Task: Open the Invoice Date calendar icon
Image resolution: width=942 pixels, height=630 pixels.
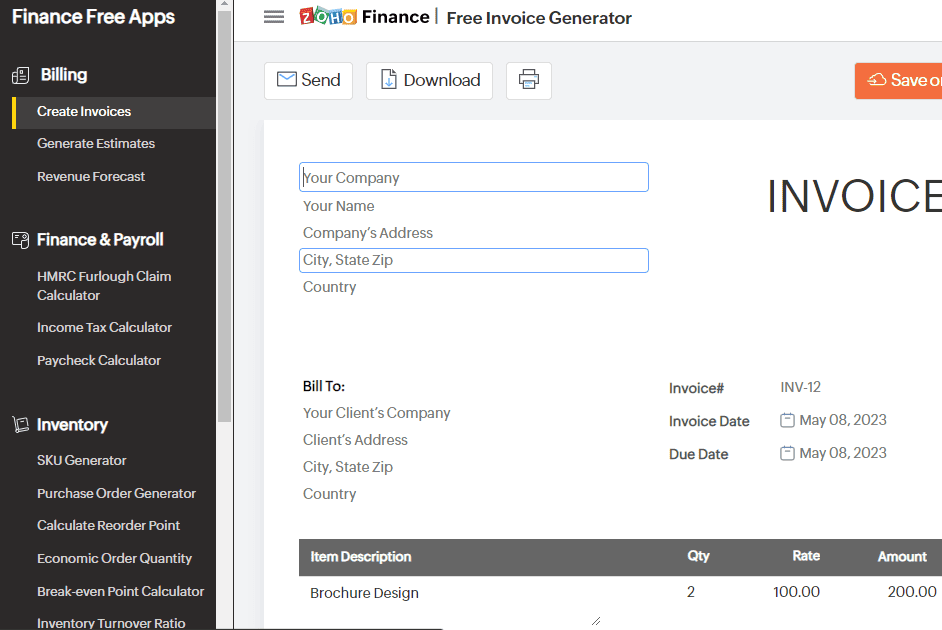Action: click(x=787, y=420)
